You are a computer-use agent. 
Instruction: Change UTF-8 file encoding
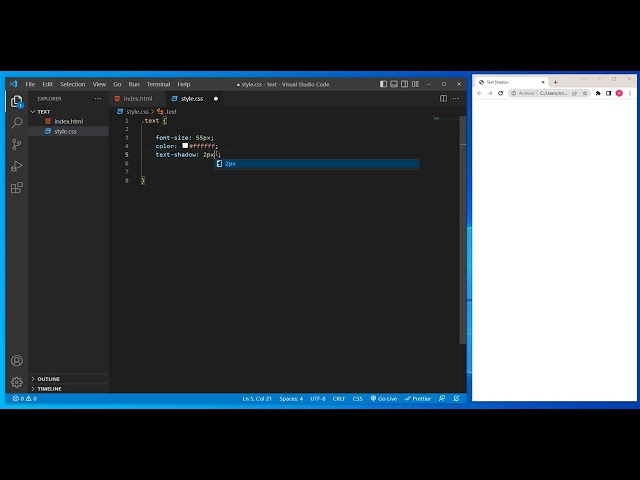318,398
